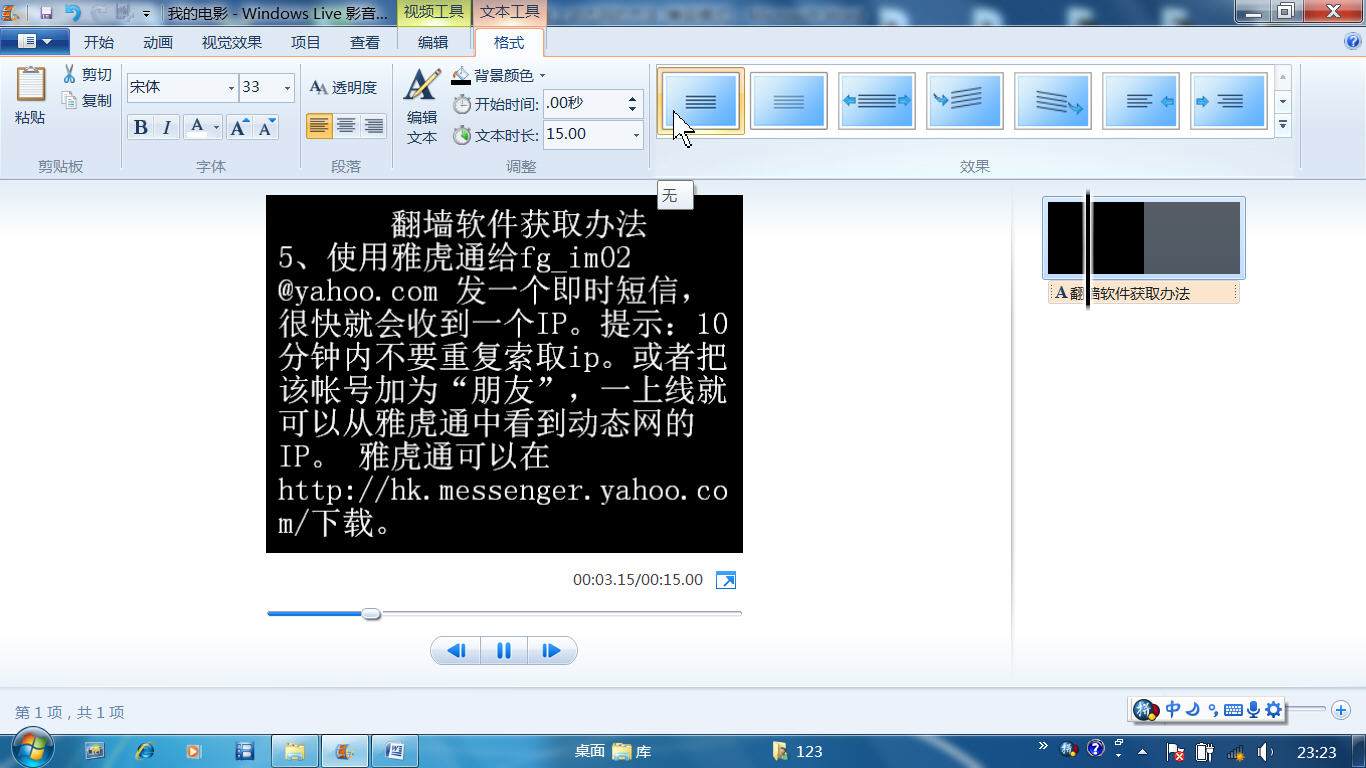Switch to the 动画 ribbon tab
This screenshot has width=1366, height=768.
pos(158,42)
